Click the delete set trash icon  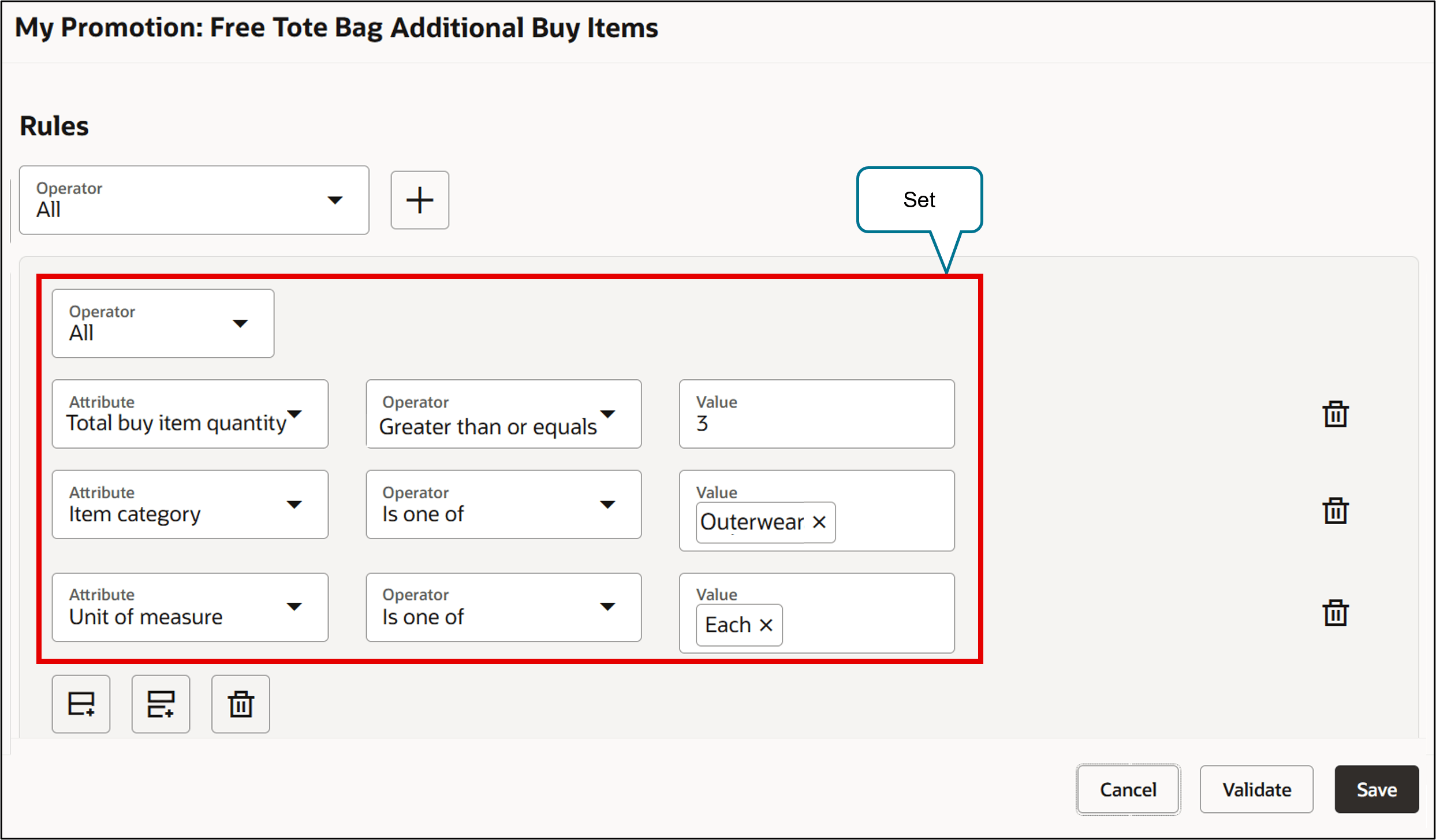[x=240, y=704]
